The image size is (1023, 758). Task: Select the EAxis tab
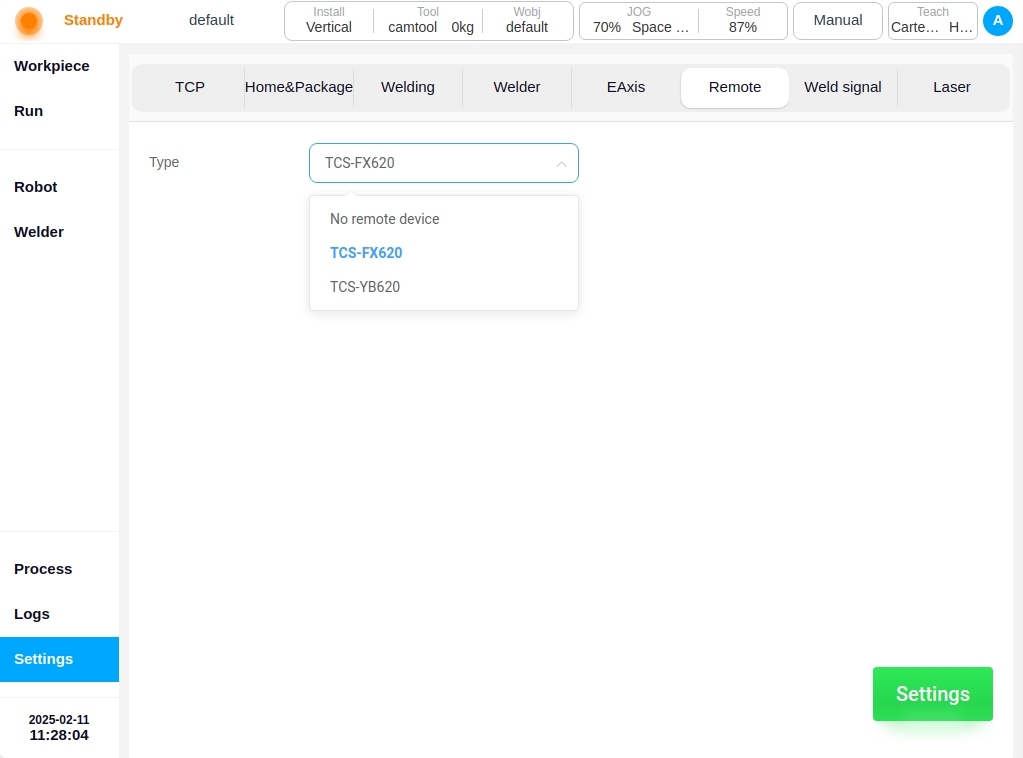pos(626,87)
